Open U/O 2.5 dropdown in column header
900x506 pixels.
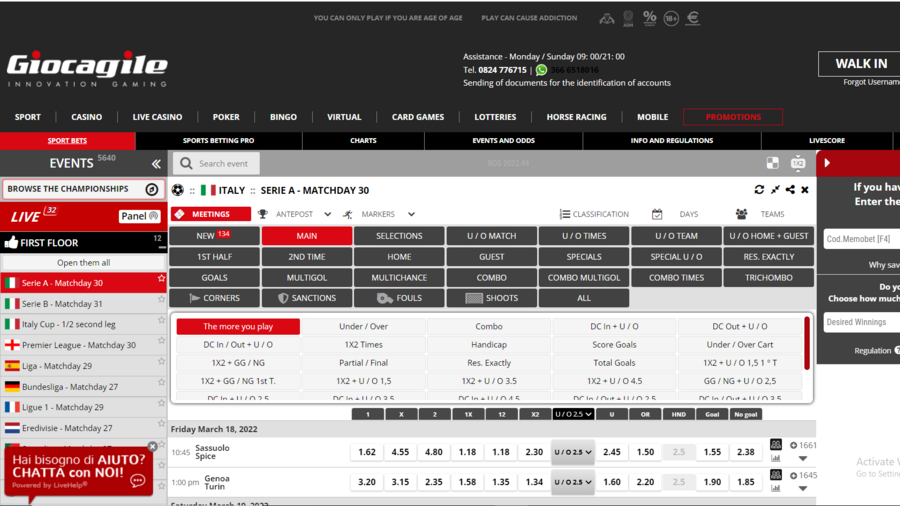tap(573, 414)
